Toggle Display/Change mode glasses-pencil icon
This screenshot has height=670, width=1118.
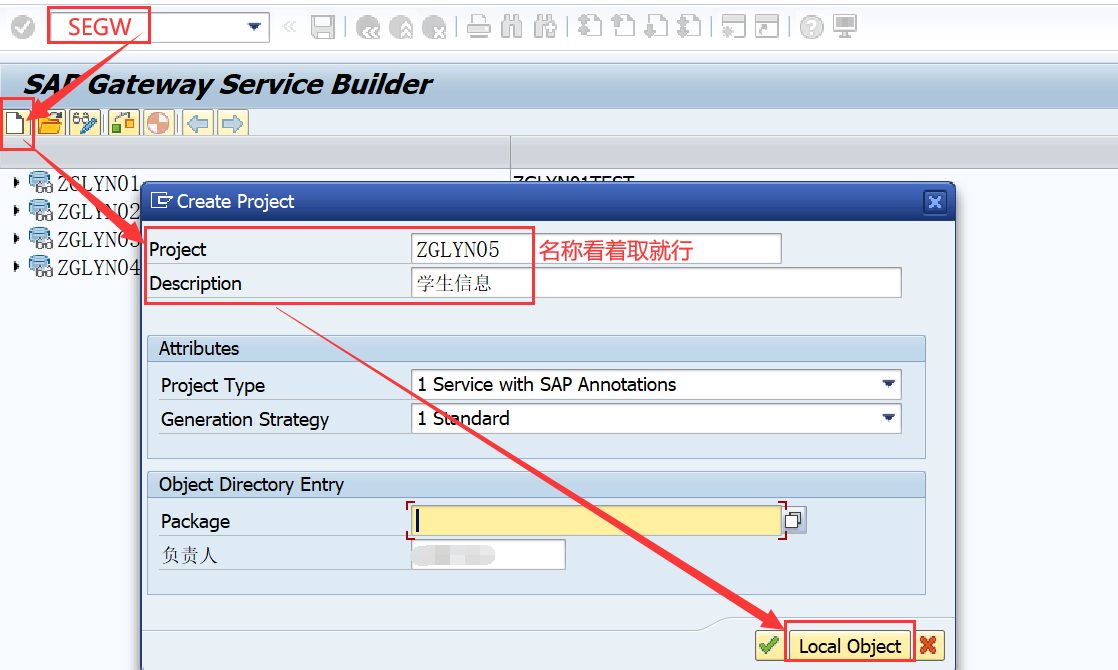[85, 123]
